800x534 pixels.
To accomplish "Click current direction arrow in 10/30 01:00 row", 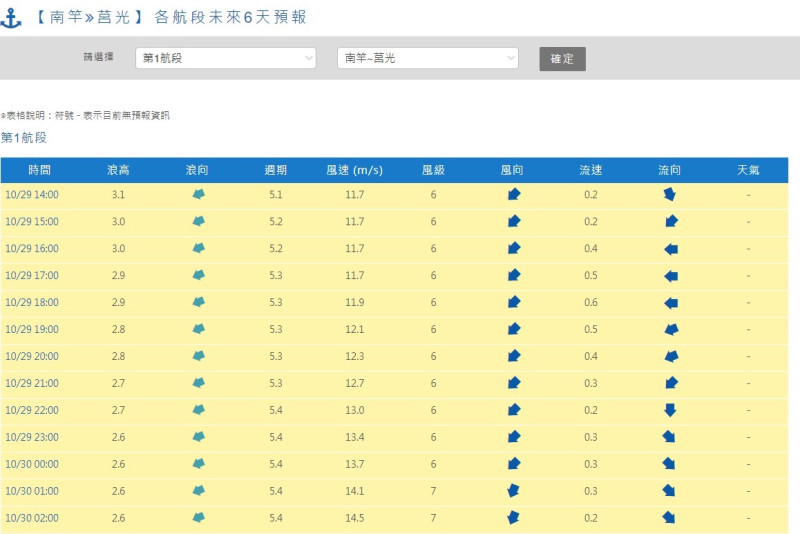I will [669, 491].
